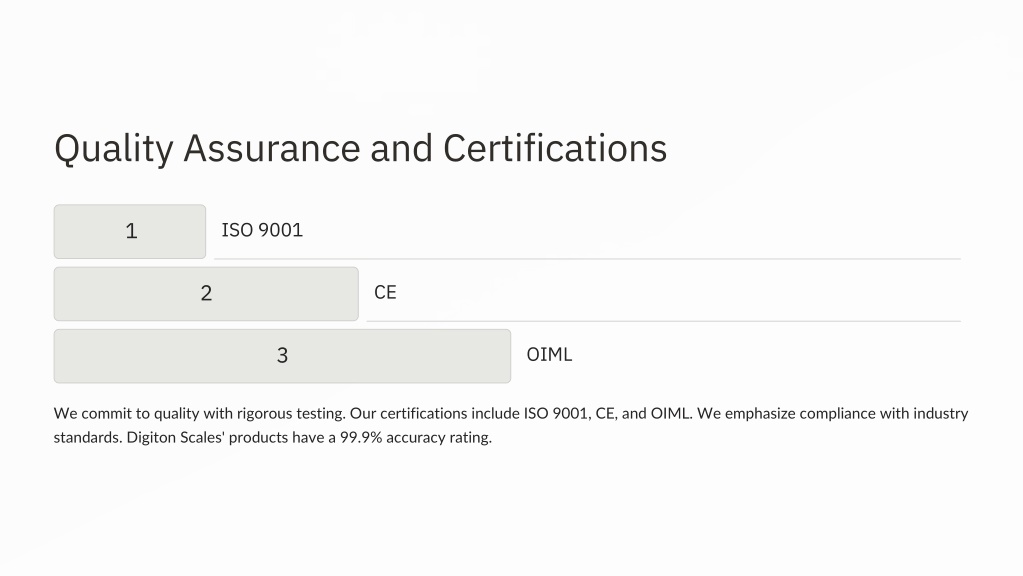
Task: Click the paragraph about rigorous testing
Action: (x=511, y=425)
